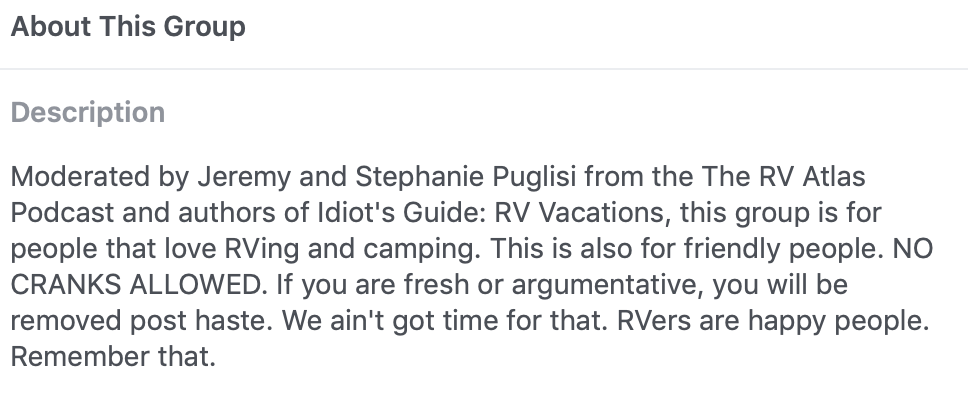The width and height of the screenshot is (968, 412).
Task: Click the Remember that. sentence
Action: click(x=113, y=357)
